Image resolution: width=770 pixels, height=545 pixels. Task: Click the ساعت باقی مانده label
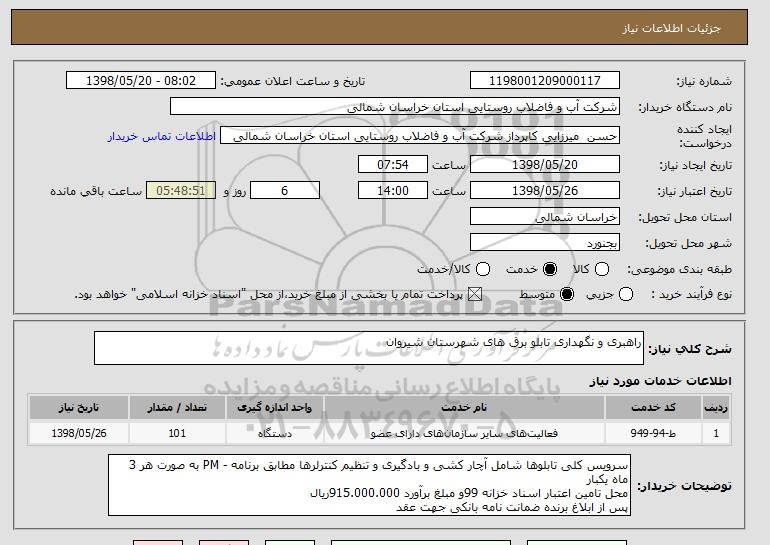click(x=96, y=191)
